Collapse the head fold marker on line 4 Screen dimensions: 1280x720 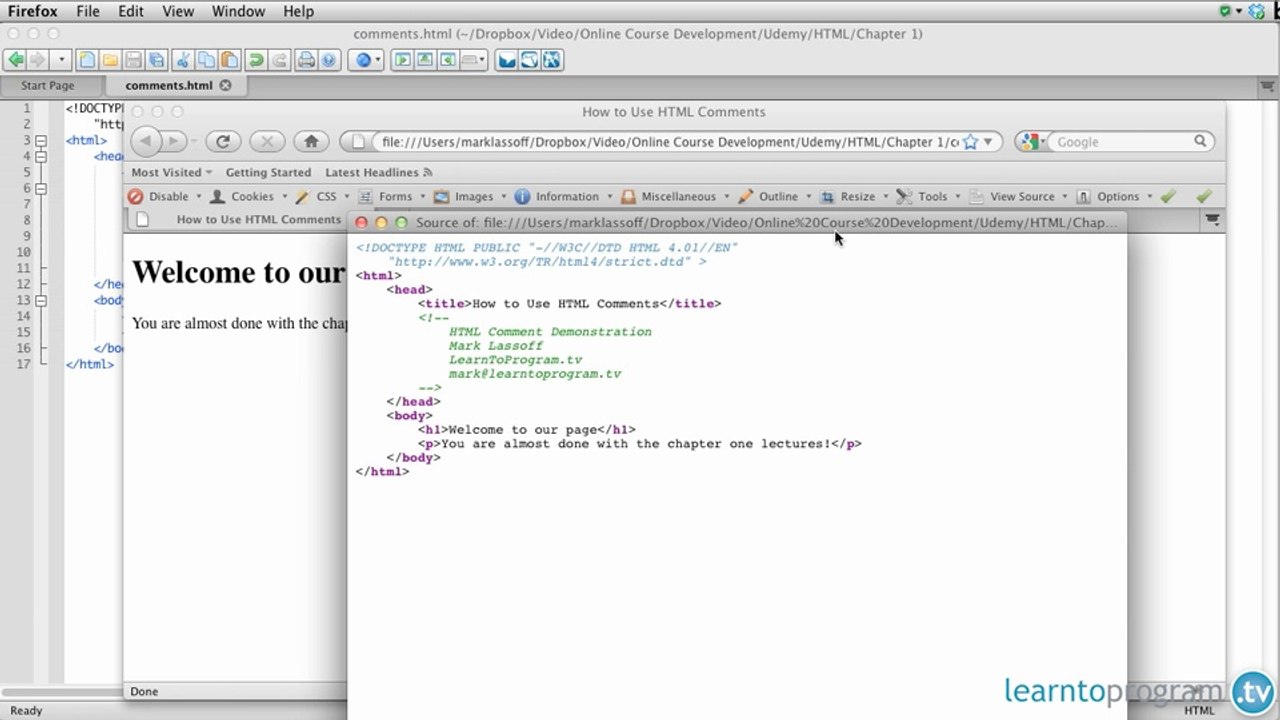click(41, 157)
